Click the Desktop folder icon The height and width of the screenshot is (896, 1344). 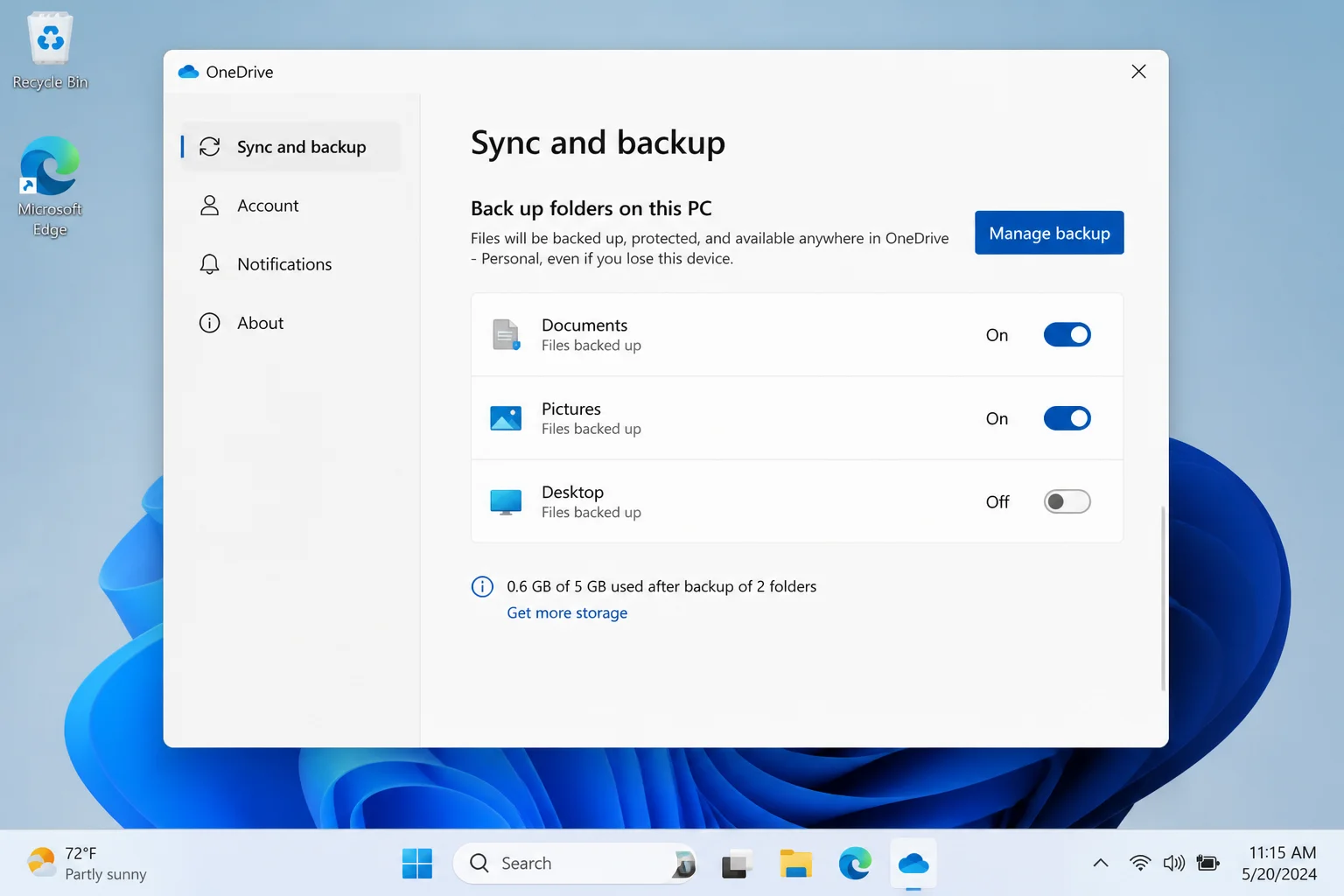click(x=506, y=501)
